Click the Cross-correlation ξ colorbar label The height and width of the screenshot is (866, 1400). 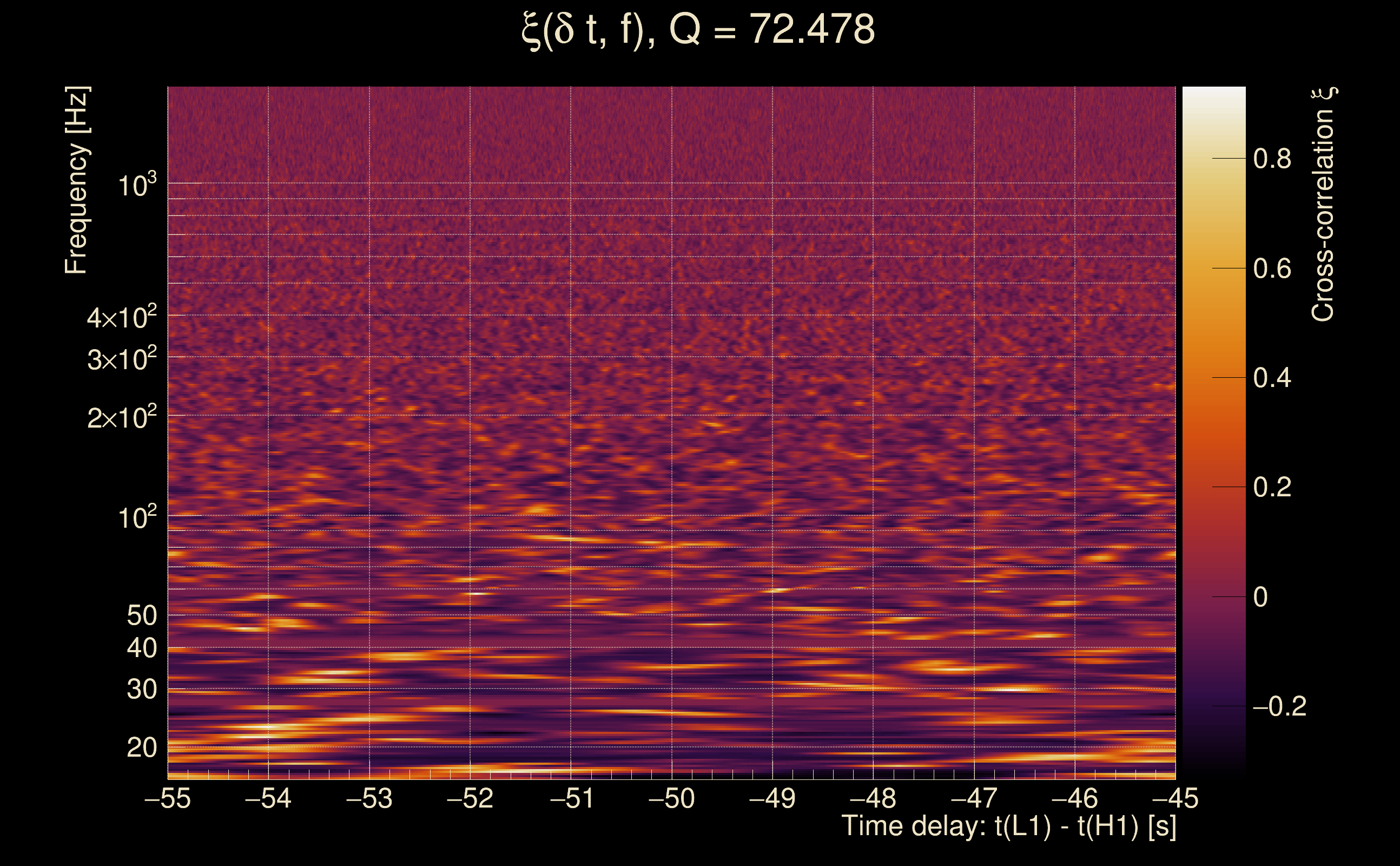[x=1323, y=205]
